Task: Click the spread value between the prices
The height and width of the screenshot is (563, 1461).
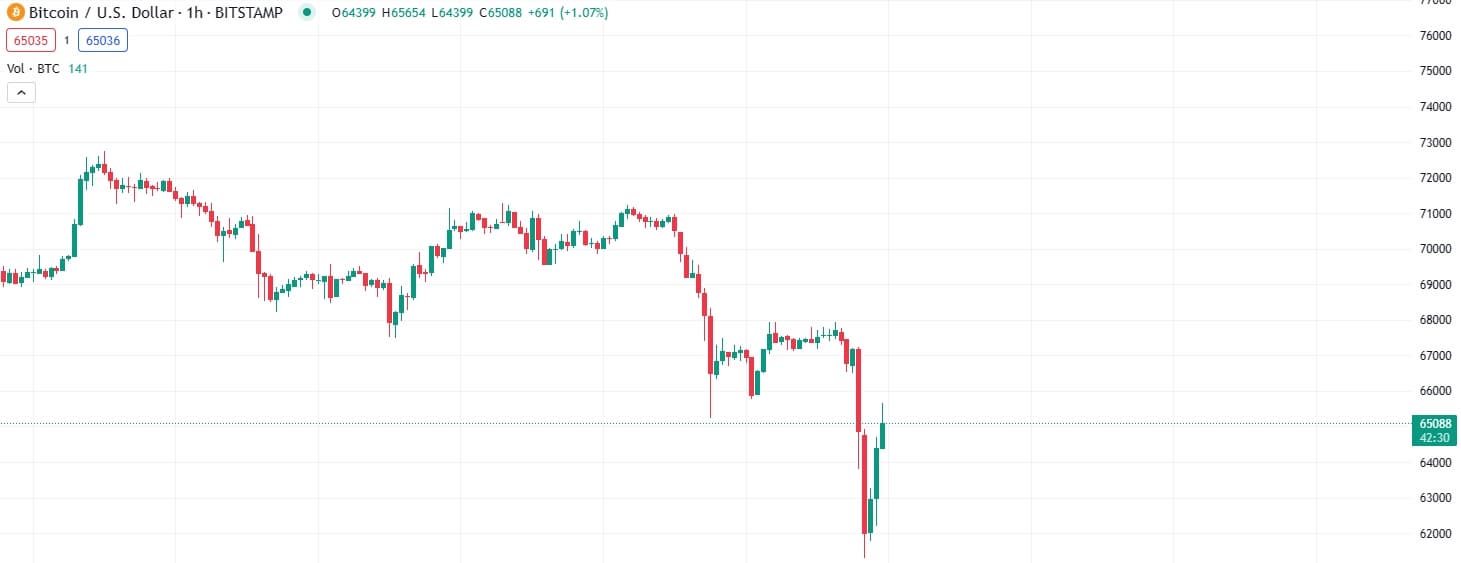Action: click(66, 40)
